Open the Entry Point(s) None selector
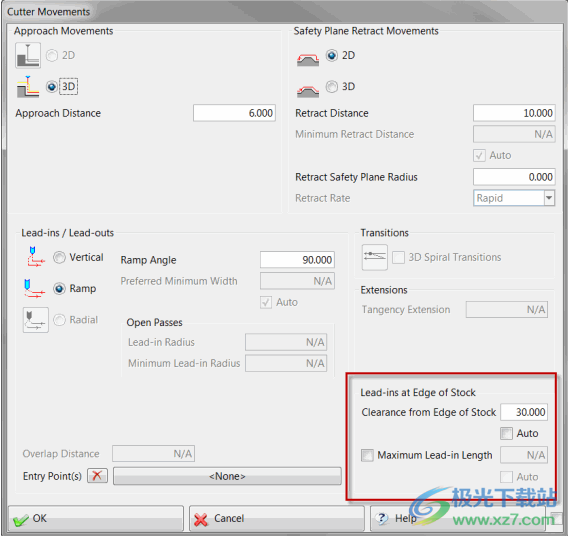This screenshot has height=536, width=568. coord(227,476)
